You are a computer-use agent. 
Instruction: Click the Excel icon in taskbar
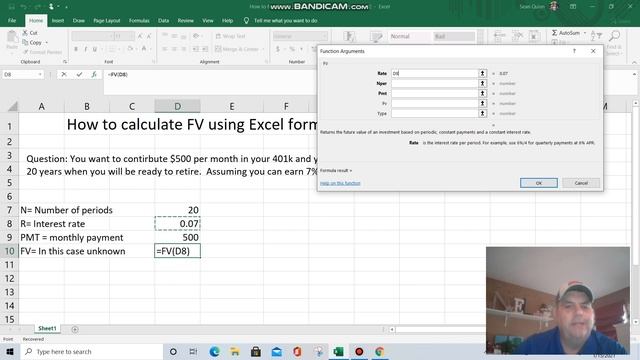pos(338,351)
